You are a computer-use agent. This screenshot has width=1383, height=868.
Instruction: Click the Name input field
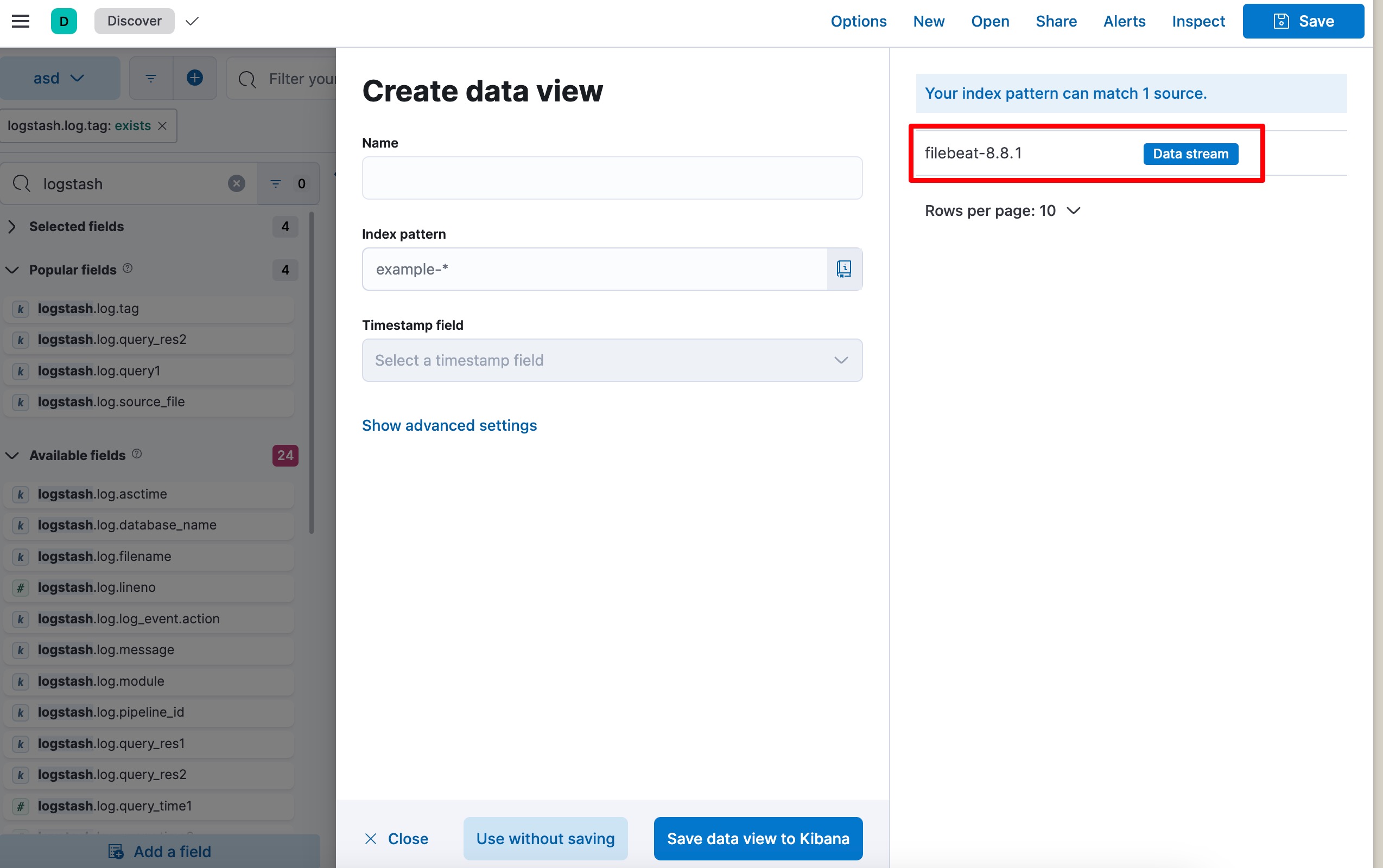coord(612,178)
